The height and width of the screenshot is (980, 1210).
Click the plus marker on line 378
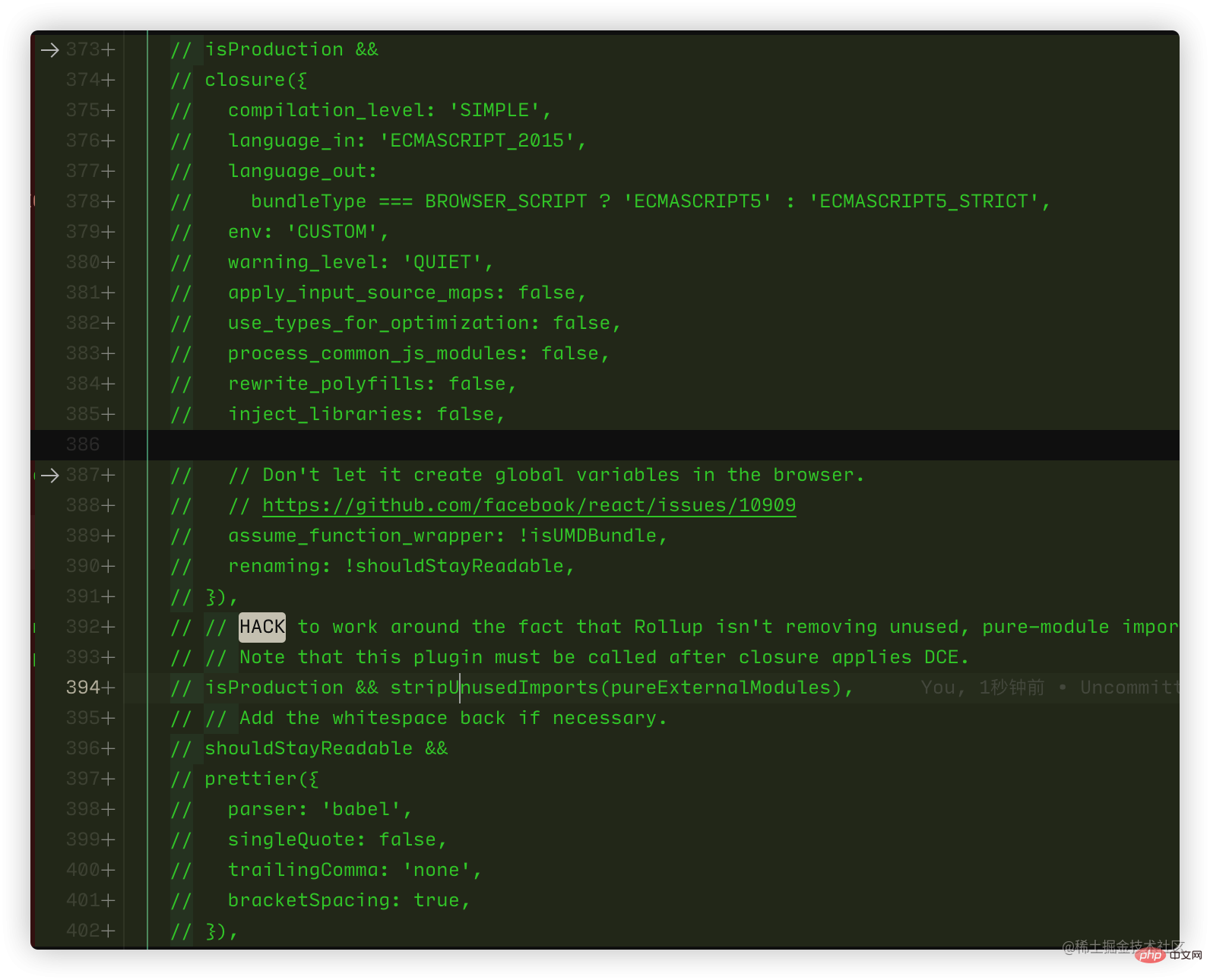[109, 201]
